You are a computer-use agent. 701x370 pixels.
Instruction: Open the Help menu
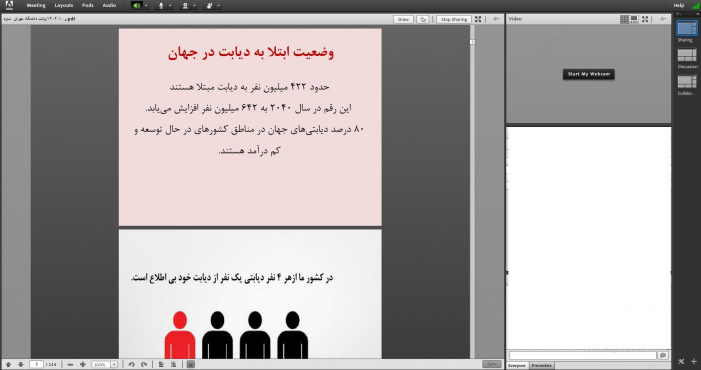tap(679, 5)
